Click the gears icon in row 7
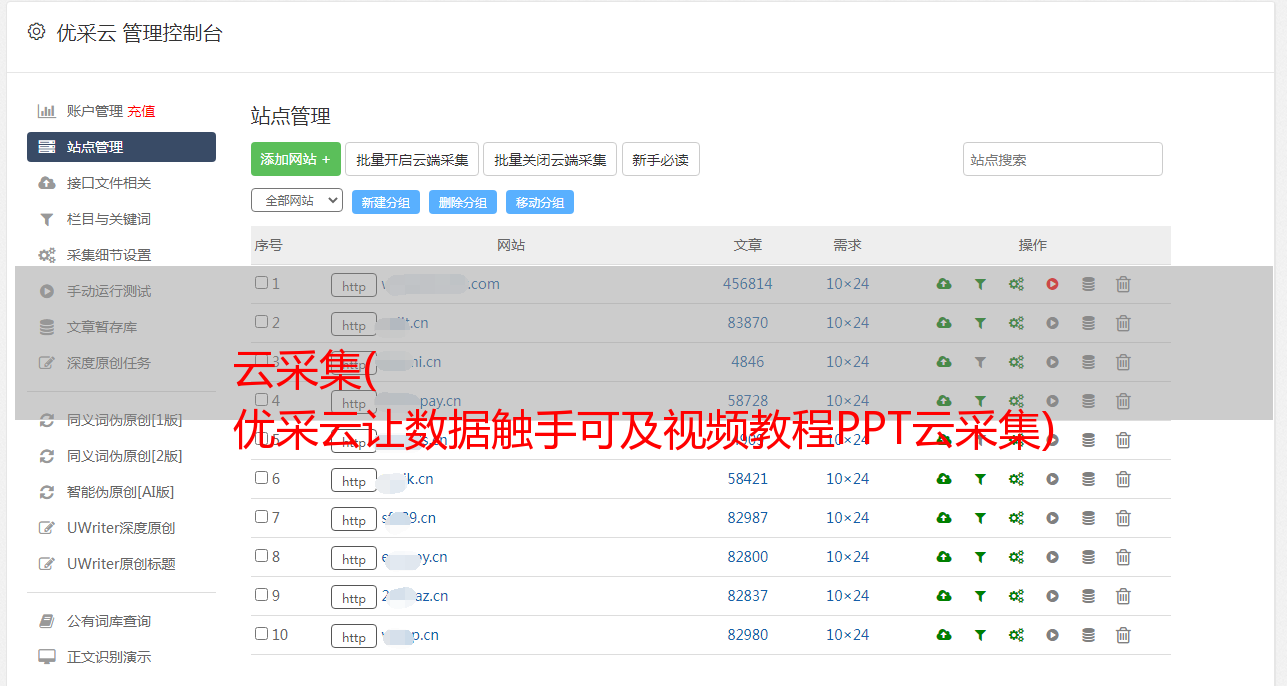 [1016, 518]
